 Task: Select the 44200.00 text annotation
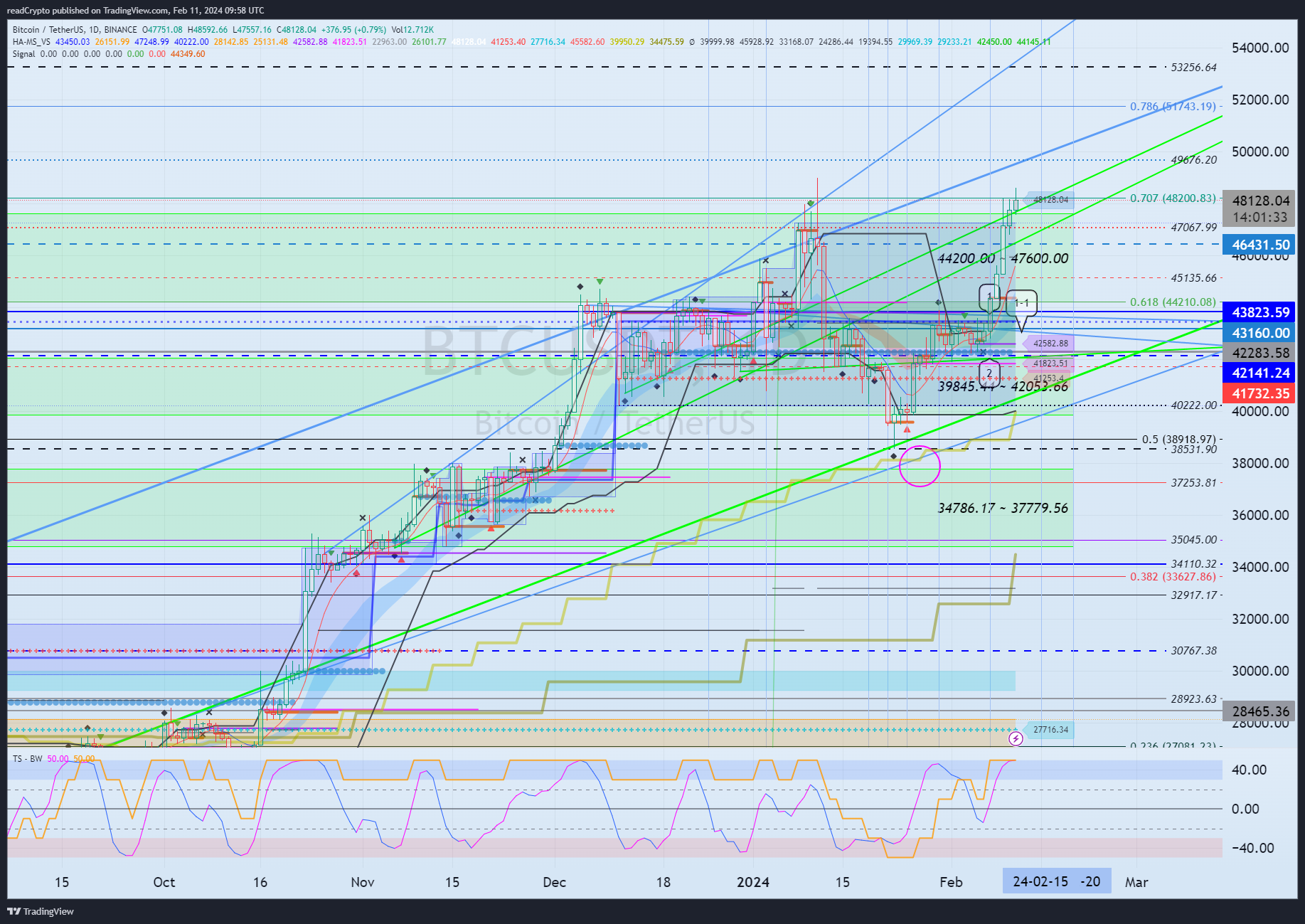pos(966,259)
